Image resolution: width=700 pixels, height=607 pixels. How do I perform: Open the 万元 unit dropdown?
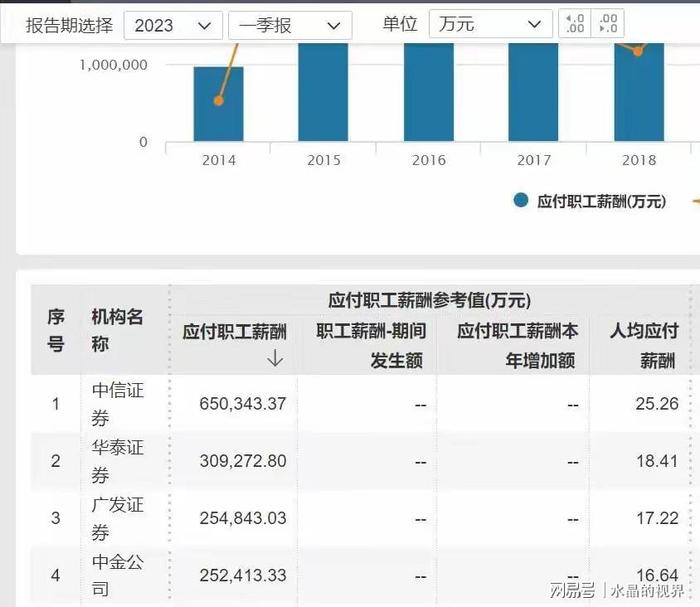coord(491,24)
